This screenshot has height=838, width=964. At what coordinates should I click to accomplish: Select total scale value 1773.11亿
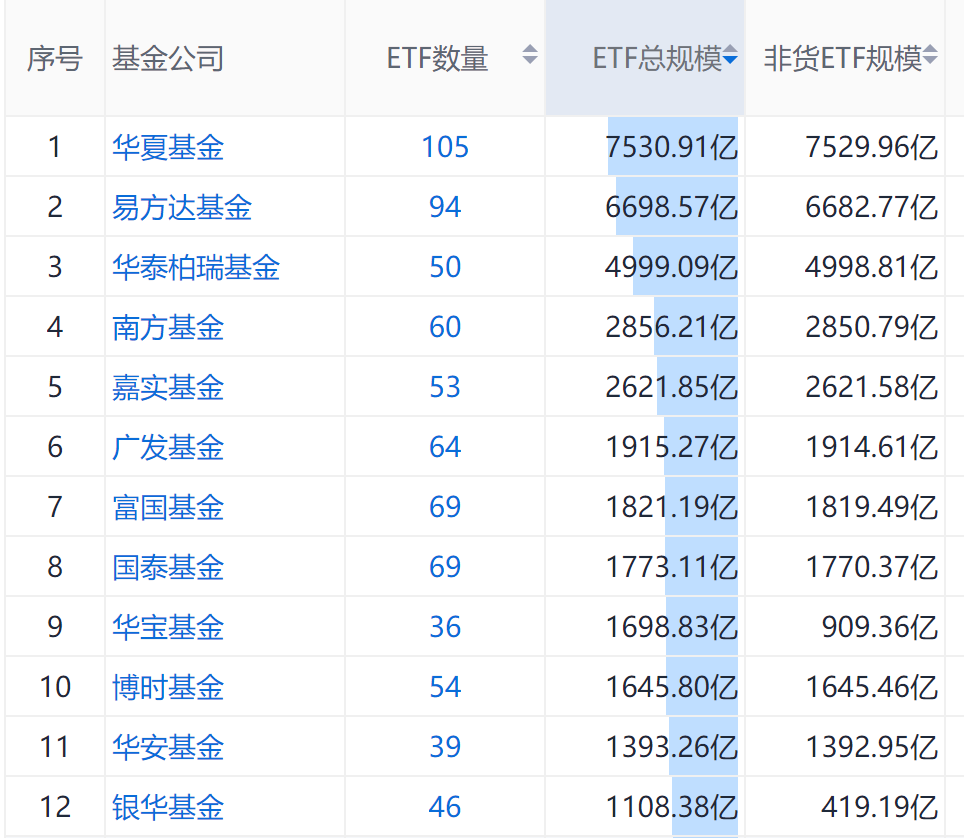[x=671, y=567]
